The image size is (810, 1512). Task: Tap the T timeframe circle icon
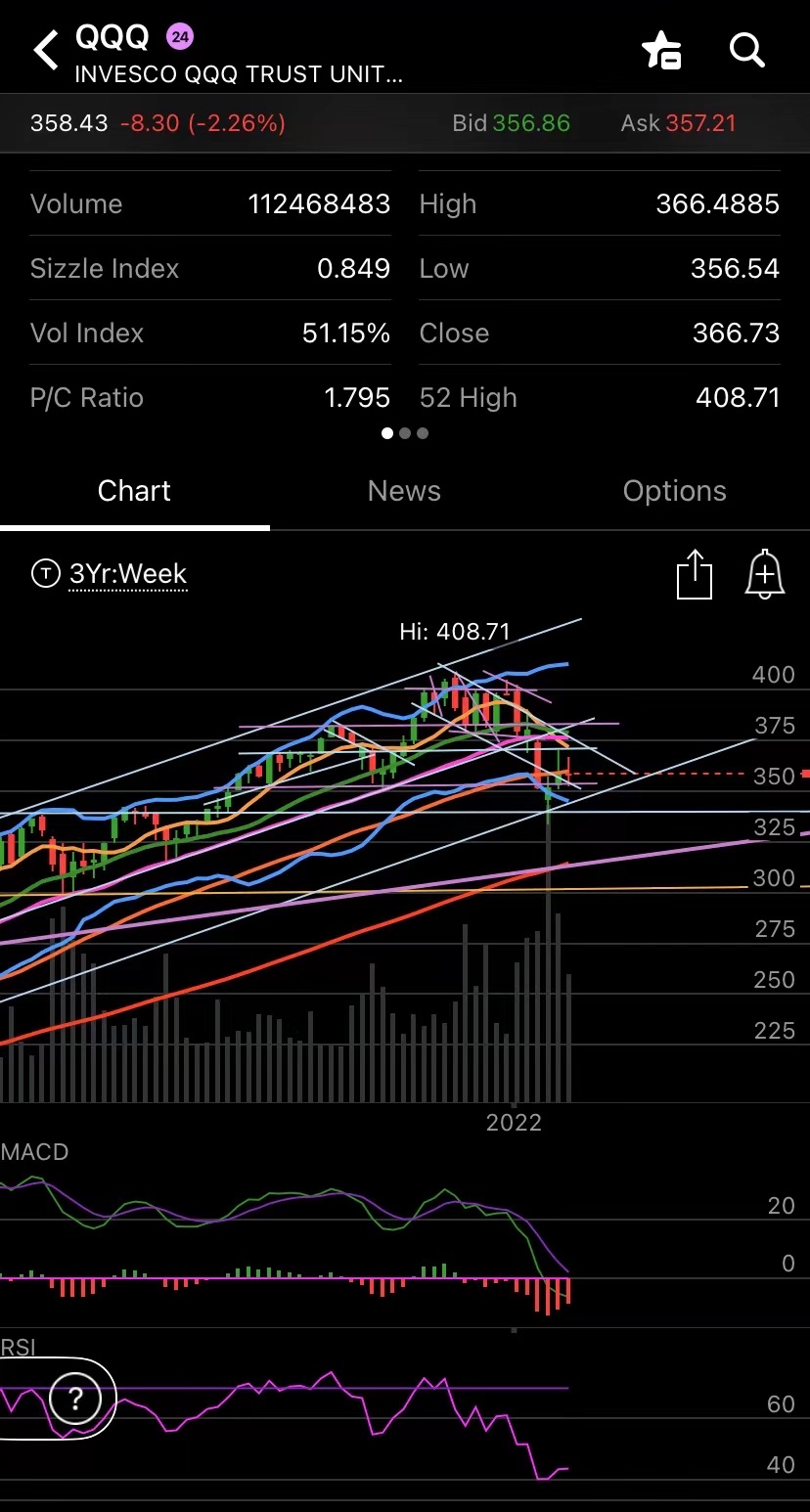pos(45,573)
